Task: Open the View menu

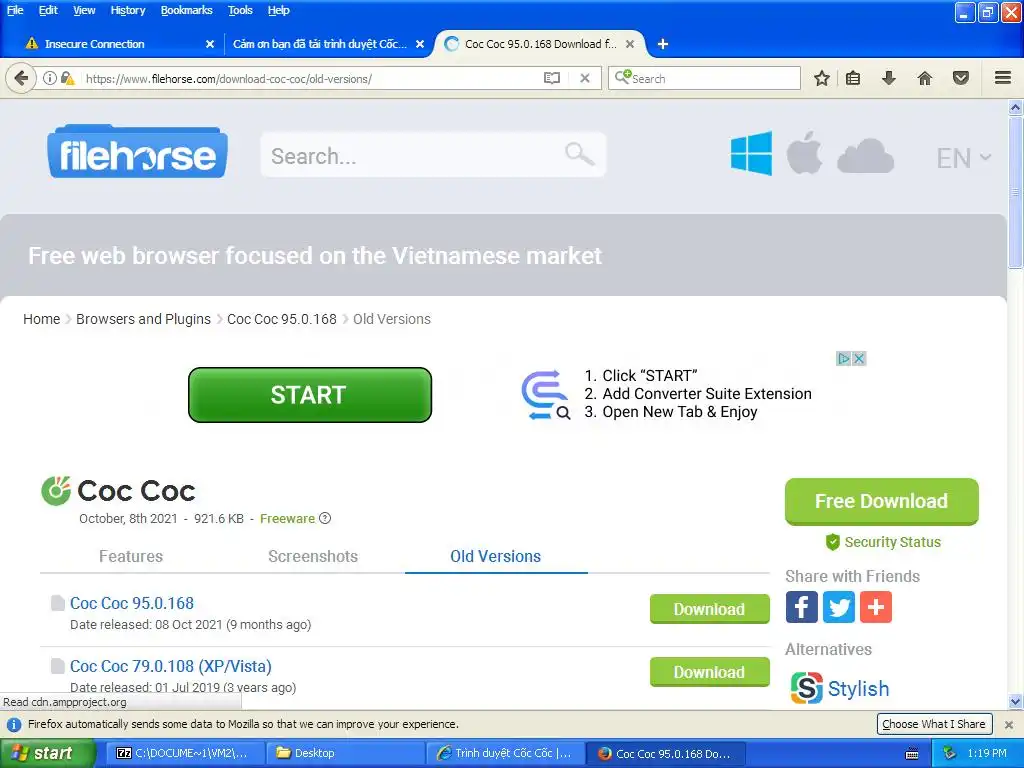Action: pos(84,10)
